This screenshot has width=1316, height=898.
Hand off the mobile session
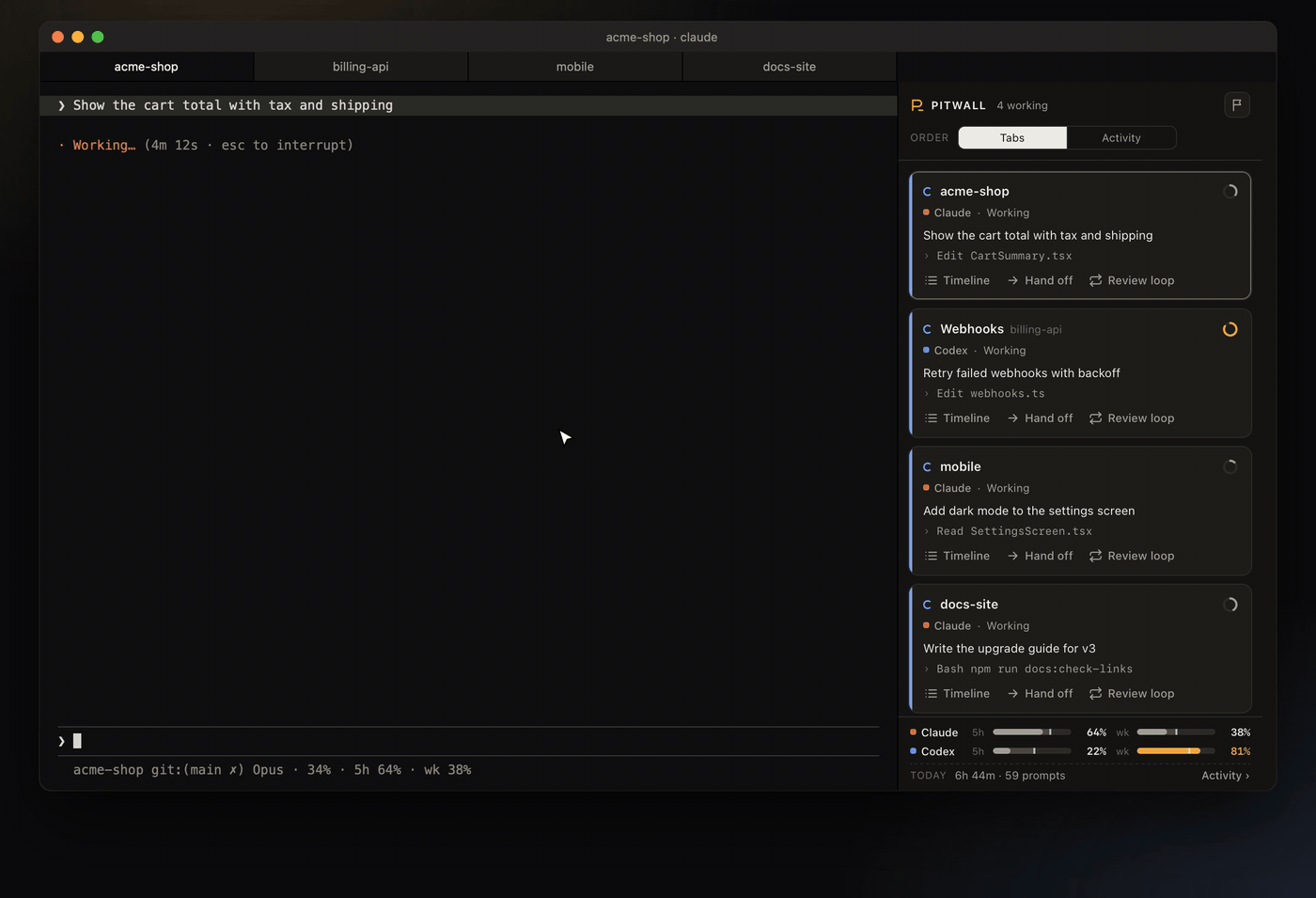point(1040,556)
